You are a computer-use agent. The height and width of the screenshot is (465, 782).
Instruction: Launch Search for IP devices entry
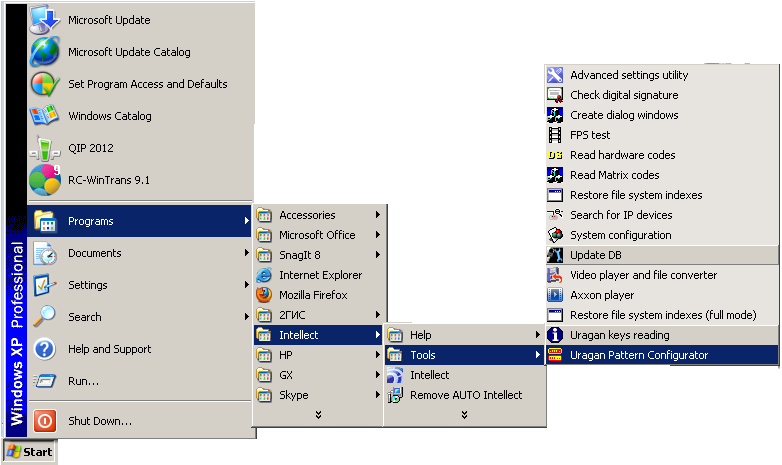coord(662,215)
